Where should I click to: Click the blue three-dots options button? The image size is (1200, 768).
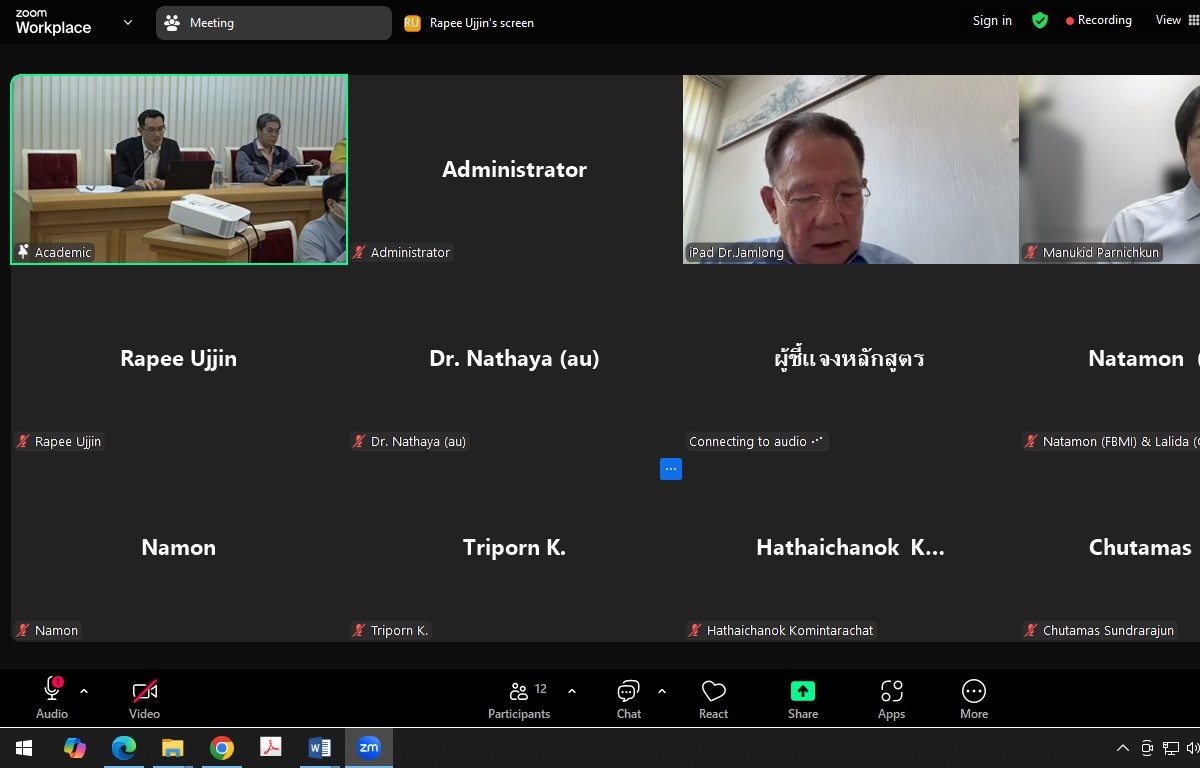click(x=671, y=469)
